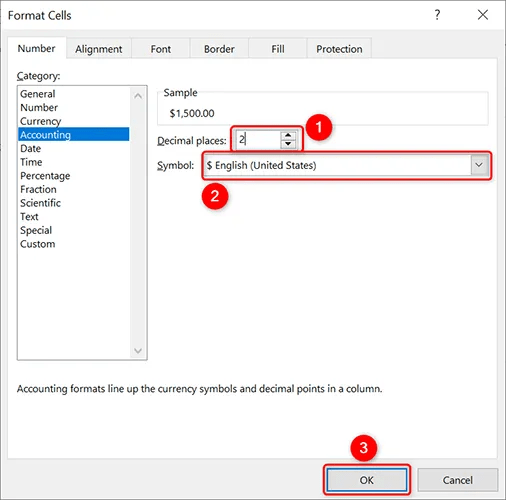Click the $ English (United States) symbol box
The image size is (506, 500).
338,165
